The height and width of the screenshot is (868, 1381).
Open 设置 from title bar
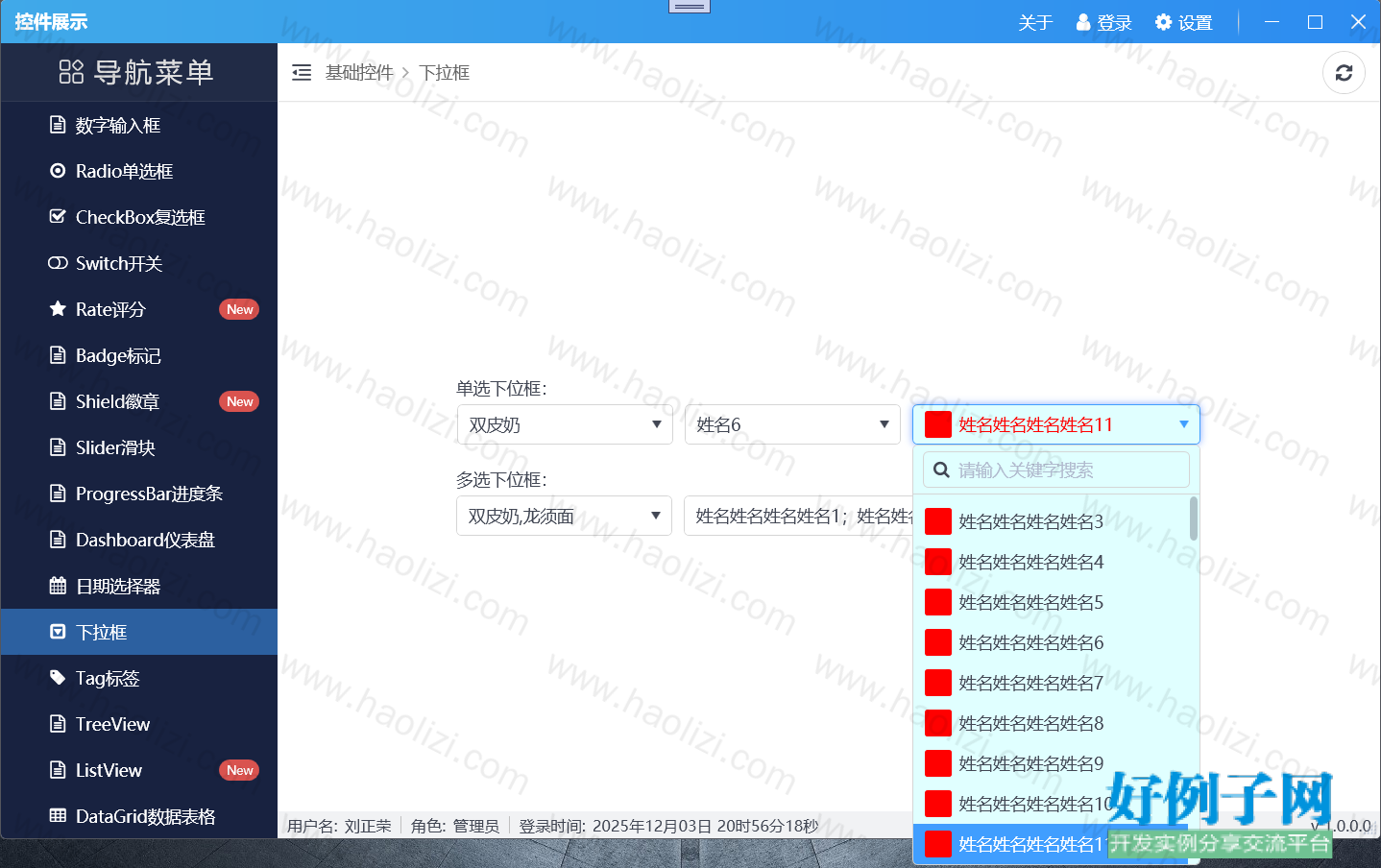pyautogui.click(x=1184, y=22)
